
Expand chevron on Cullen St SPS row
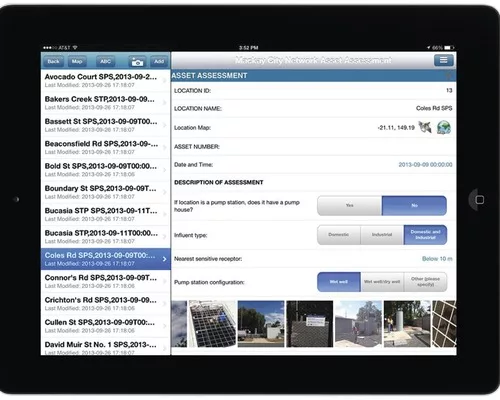164,326
